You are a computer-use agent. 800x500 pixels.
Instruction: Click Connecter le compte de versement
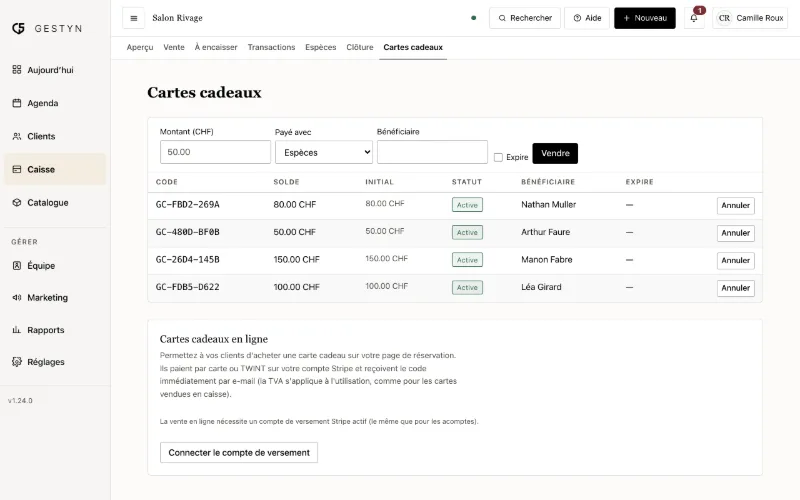pyautogui.click(x=239, y=453)
